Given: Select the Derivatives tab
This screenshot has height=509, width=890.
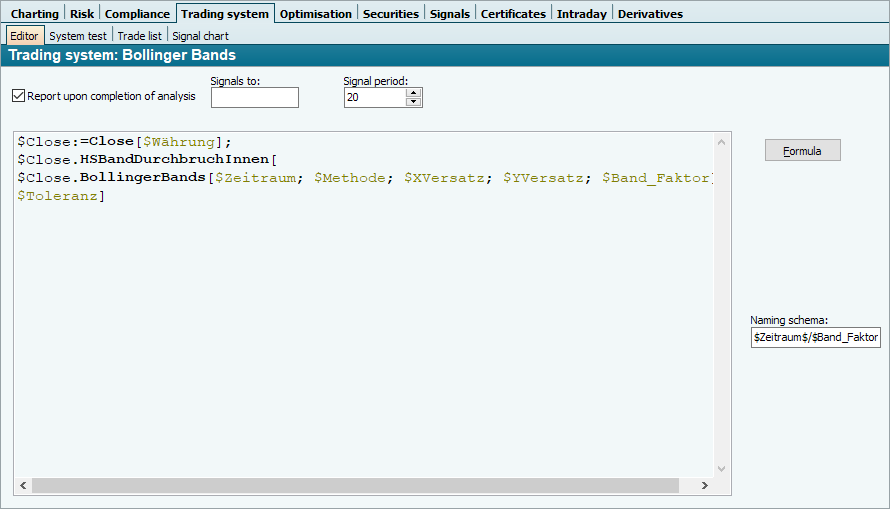Looking at the screenshot, I should [650, 14].
